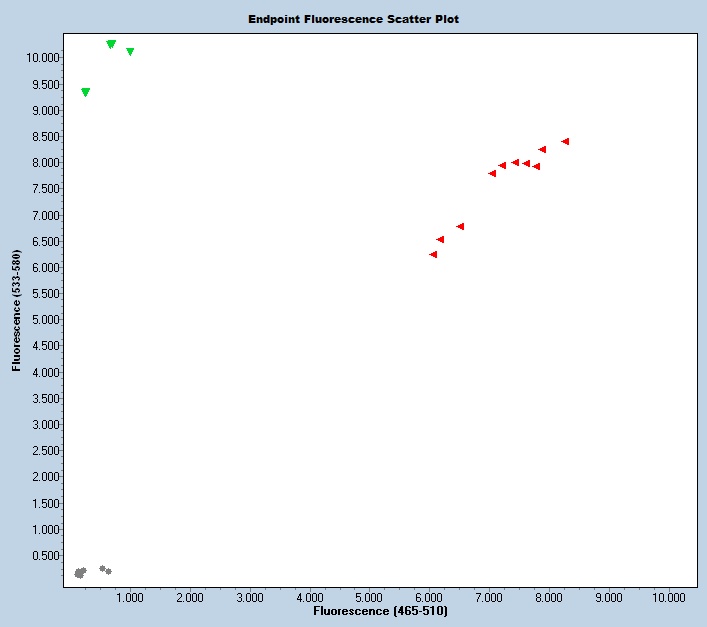The width and height of the screenshot is (707, 627).
Task: Pick the rightmost green triangle data point
Action: pos(130,51)
